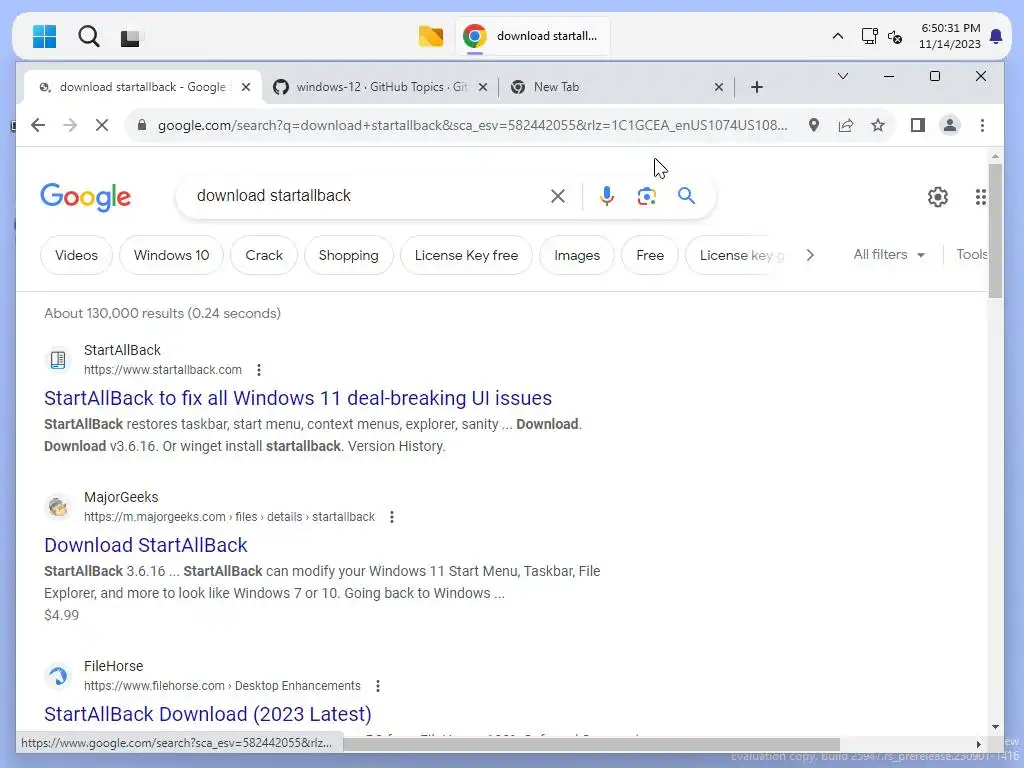
Task: Open Chrome's three-dot menu
Action: 982,125
